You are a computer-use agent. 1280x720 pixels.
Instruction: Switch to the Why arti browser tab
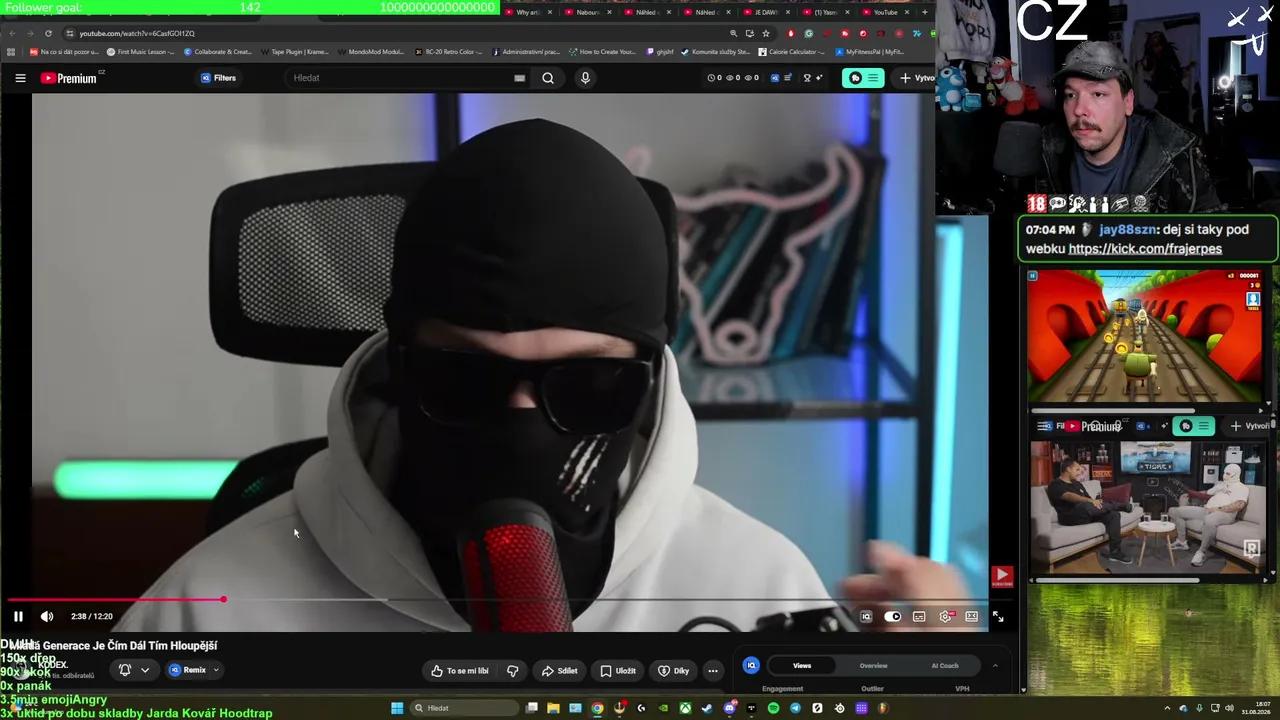528,12
